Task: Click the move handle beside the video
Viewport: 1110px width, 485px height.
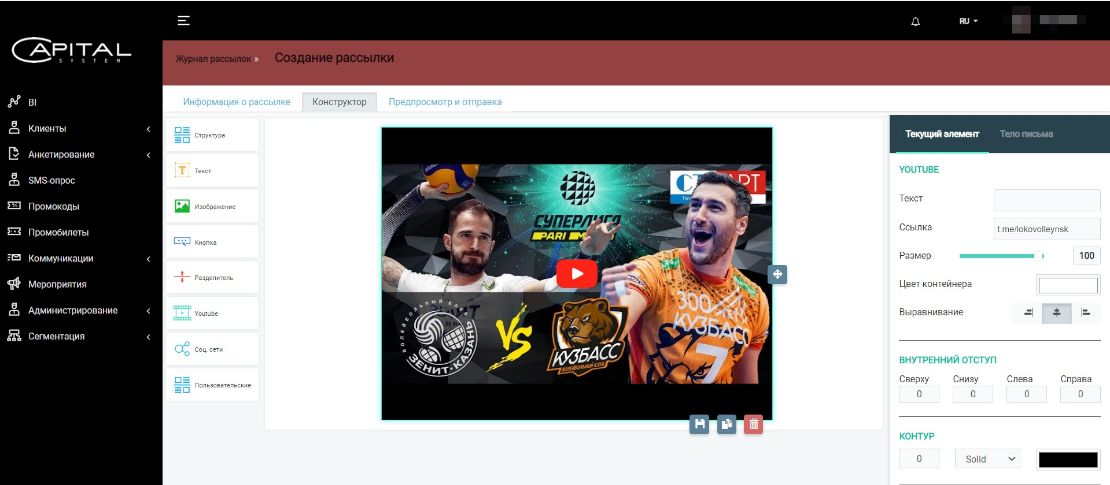Action: 777,274
